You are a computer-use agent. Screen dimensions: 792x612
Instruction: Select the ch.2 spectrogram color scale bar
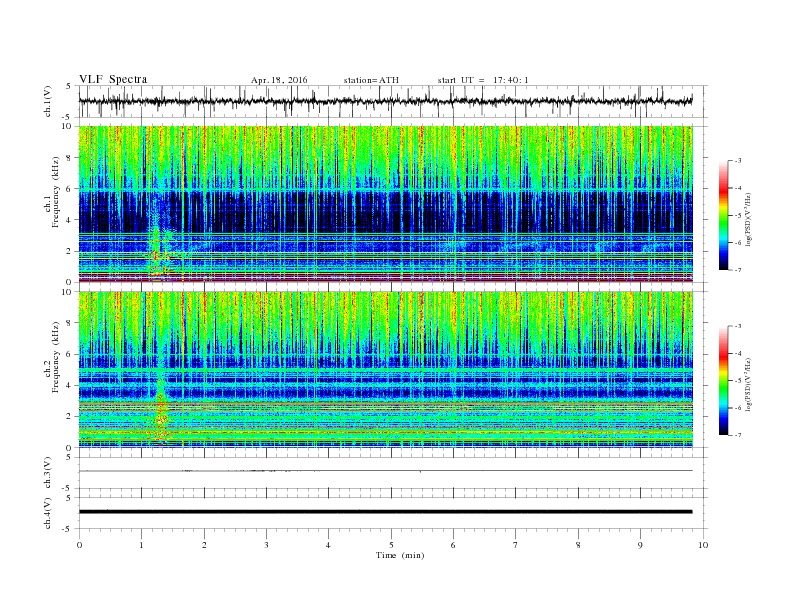723,381
